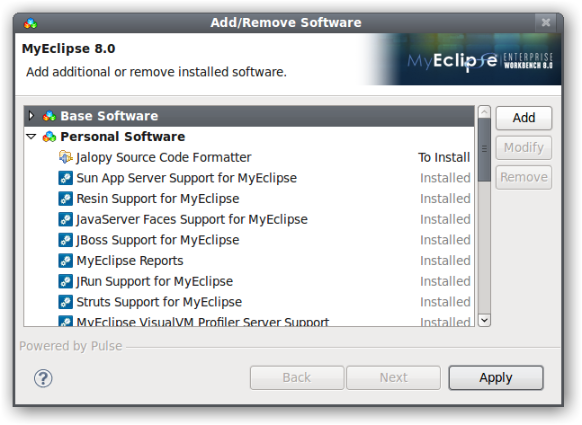The image size is (582, 425).
Task: Click the scrollbar down arrow in the software list
Action: (x=484, y=320)
